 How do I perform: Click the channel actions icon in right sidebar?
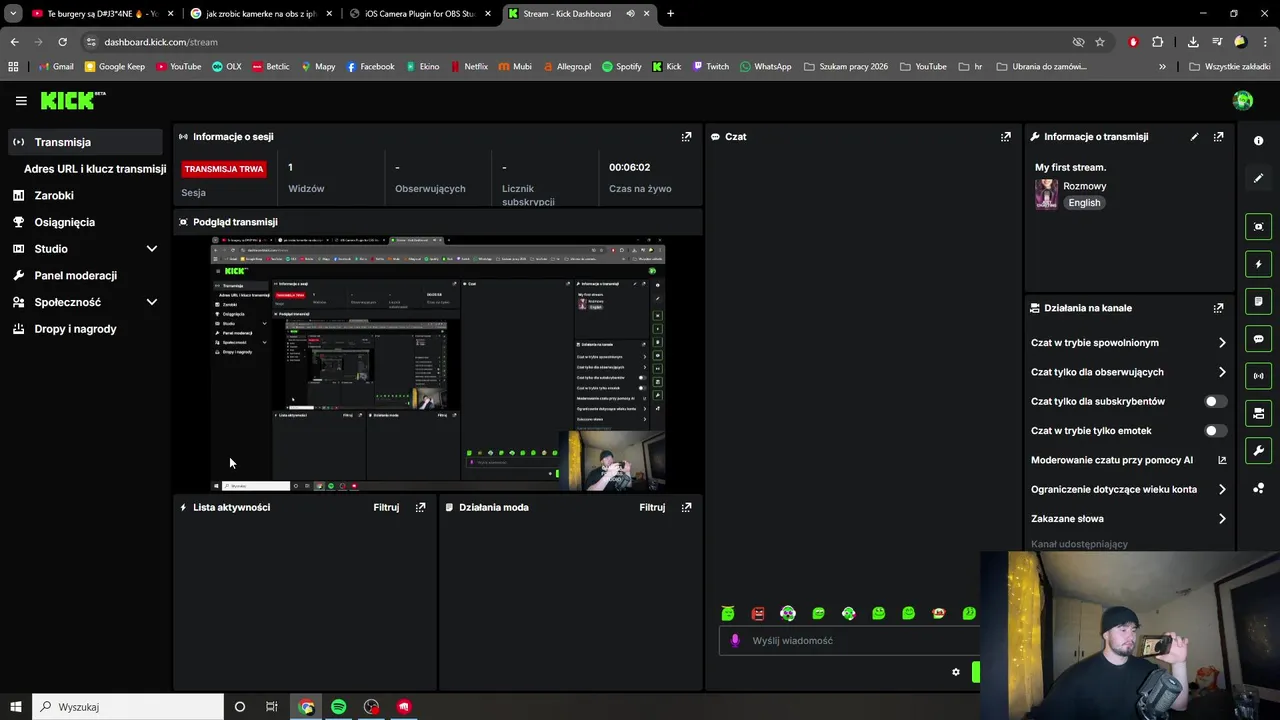[1258, 413]
